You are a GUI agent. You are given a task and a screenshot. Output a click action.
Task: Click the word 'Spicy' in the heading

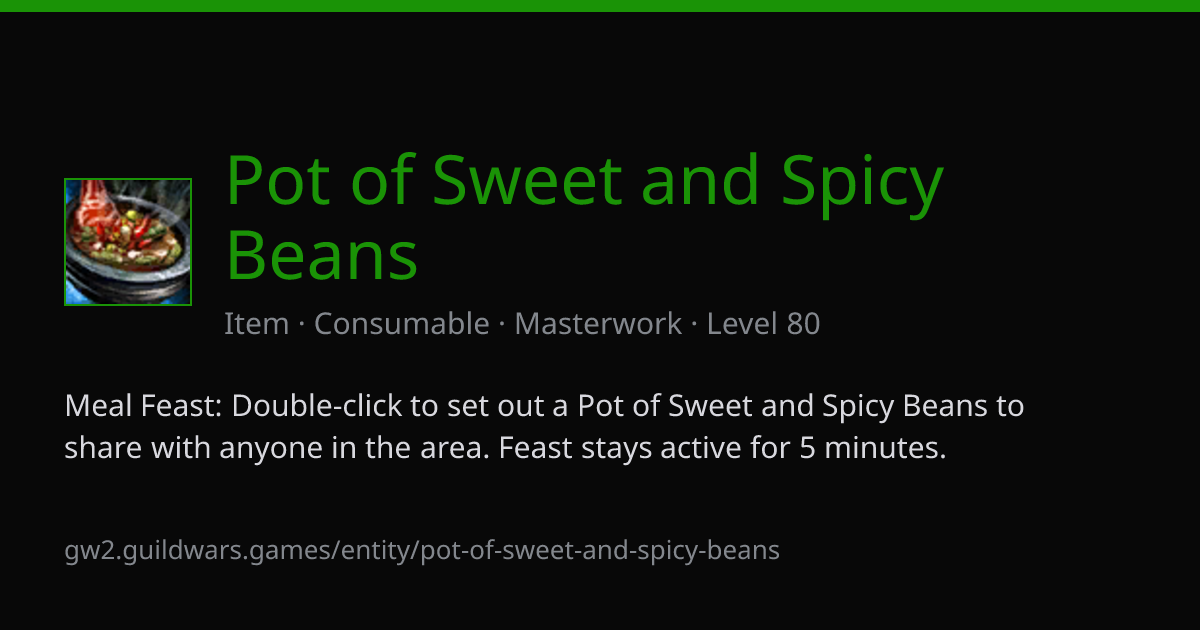[x=860, y=182]
